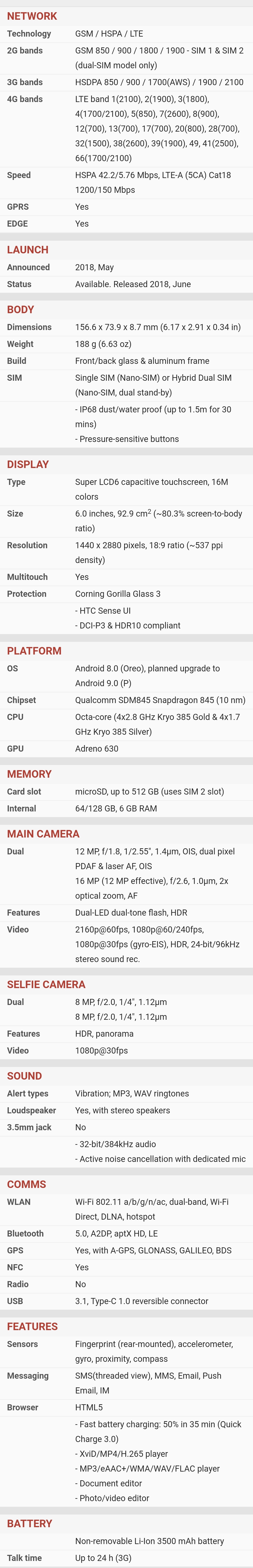Click the GPU spec label

pos(15,749)
